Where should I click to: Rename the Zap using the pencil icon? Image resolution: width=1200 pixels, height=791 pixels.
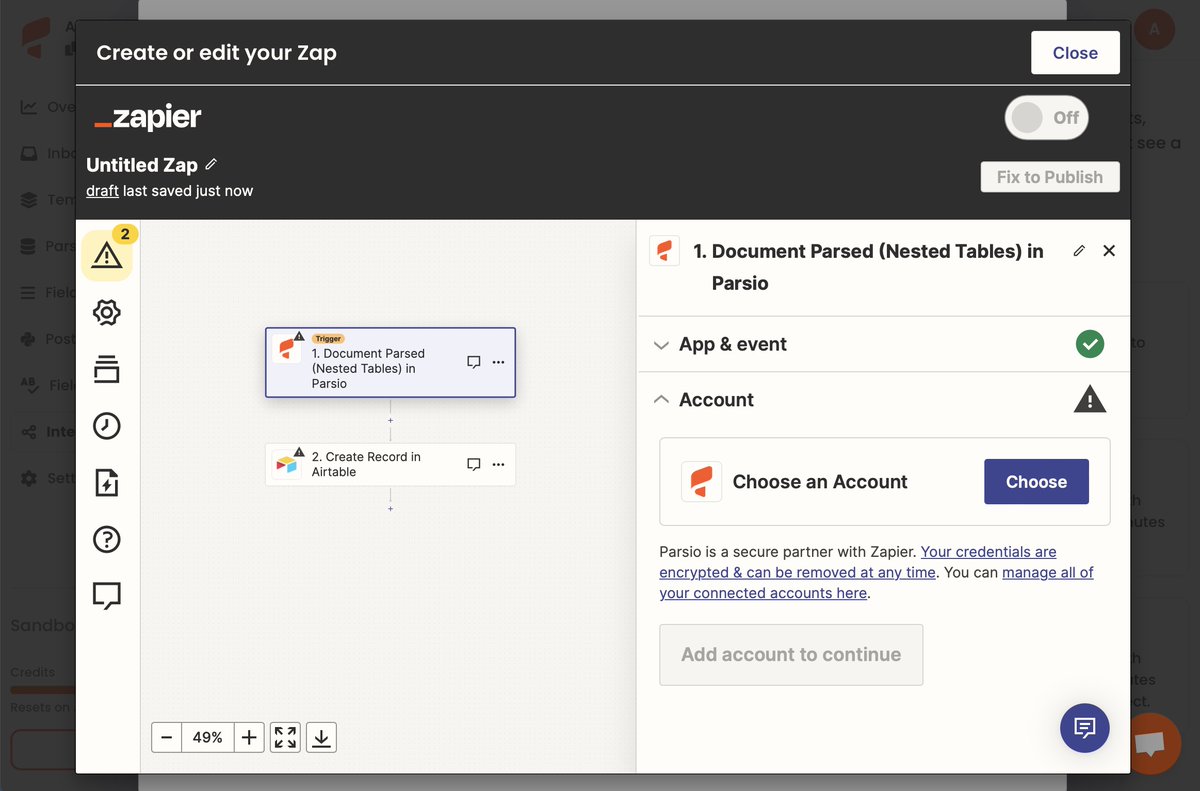211,165
